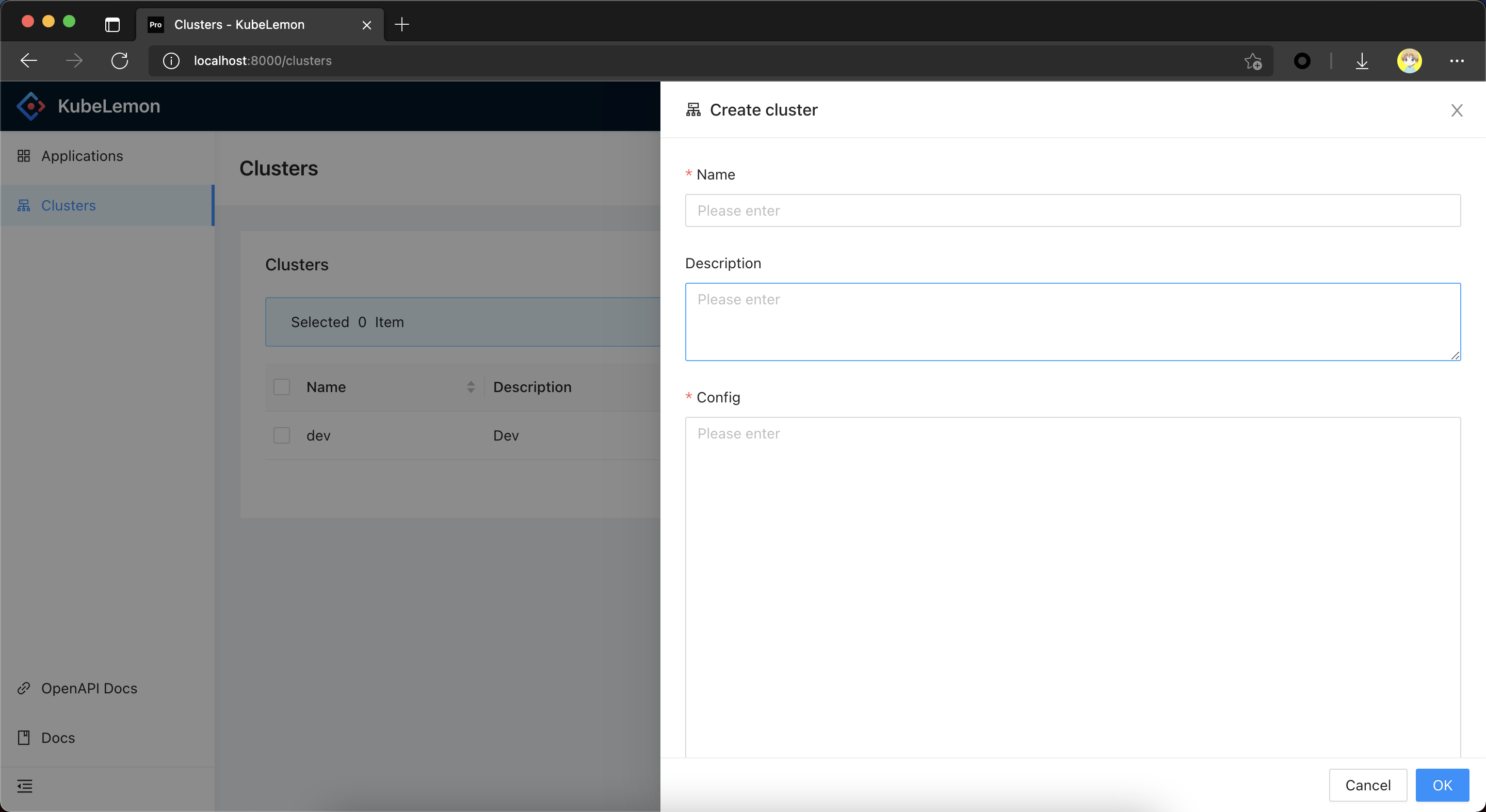Open OpenAPI Docs link
The width and height of the screenshot is (1486, 812).
pyautogui.click(x=89, y=688)
